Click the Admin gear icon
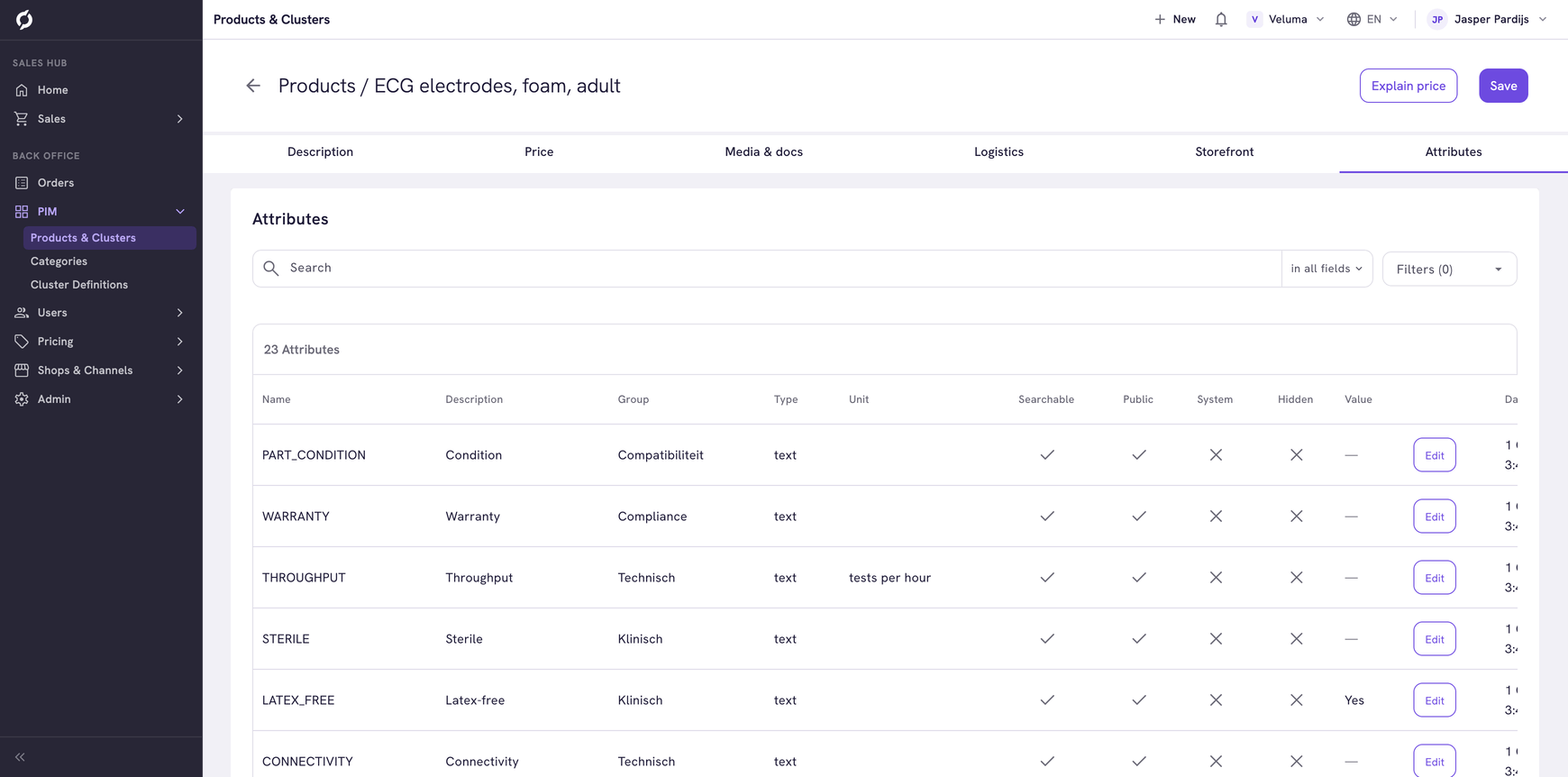 click(22, 399)
